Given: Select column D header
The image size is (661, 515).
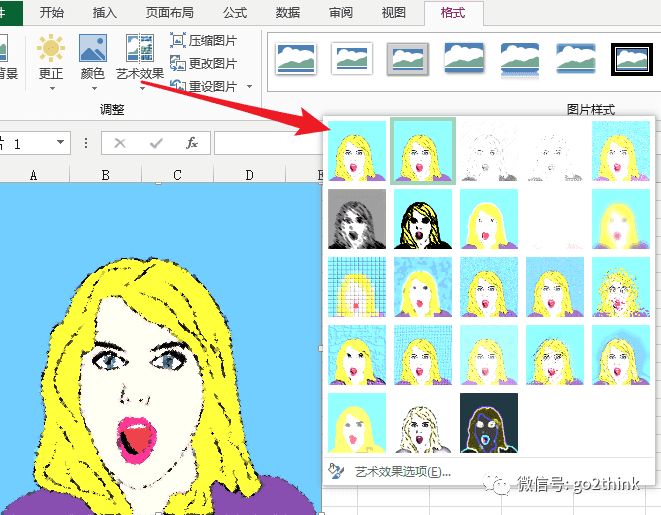Looking at the screenshot, I should coord(250,174).
